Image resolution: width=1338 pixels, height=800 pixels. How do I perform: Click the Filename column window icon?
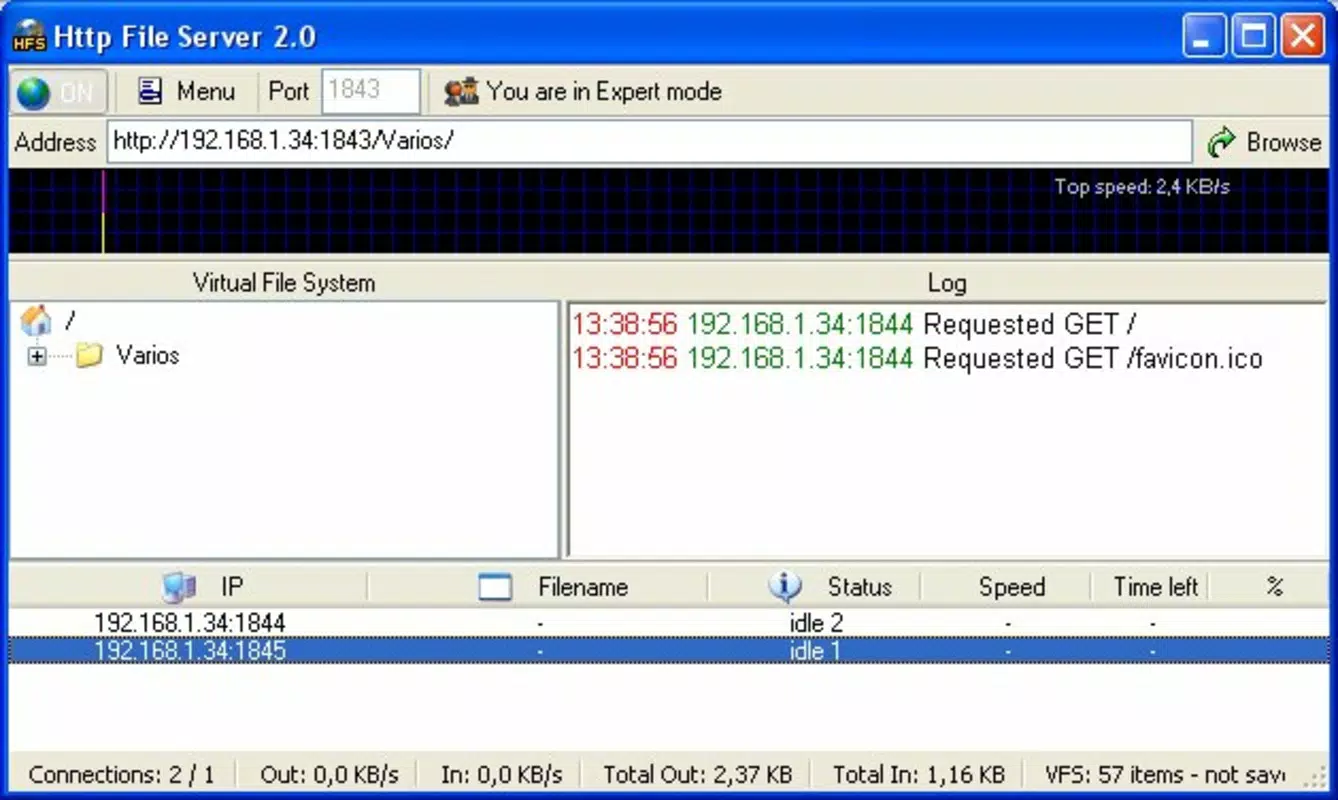[x=495, y=587]
